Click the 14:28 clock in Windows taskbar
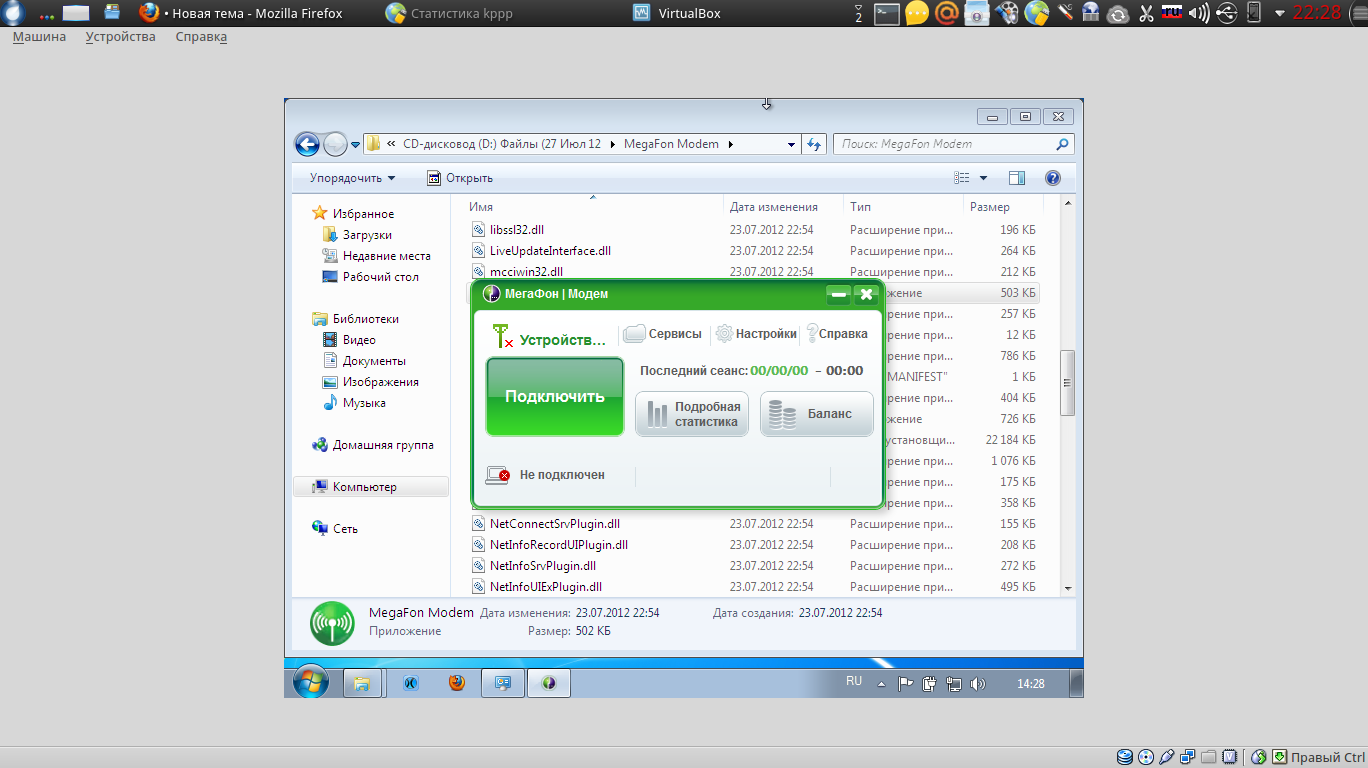1368x768 pixels. (1031, 684)
